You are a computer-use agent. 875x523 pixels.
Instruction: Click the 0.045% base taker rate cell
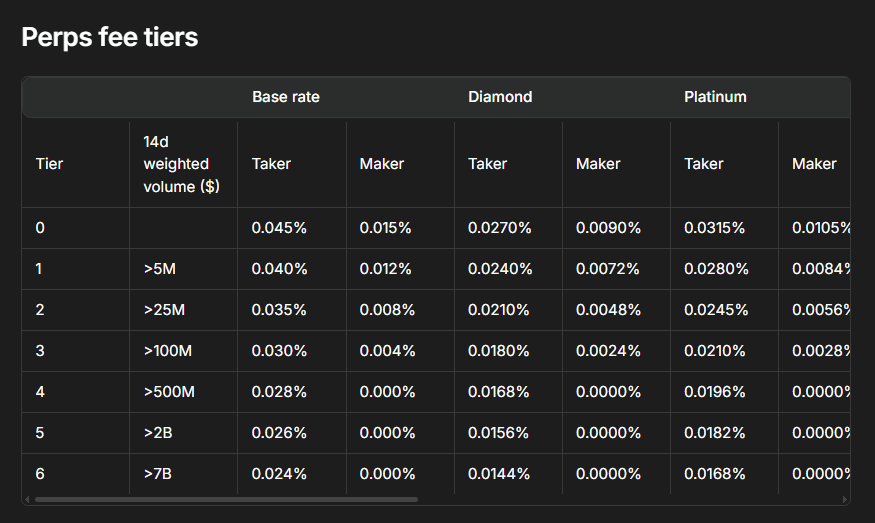click(279, 228)
